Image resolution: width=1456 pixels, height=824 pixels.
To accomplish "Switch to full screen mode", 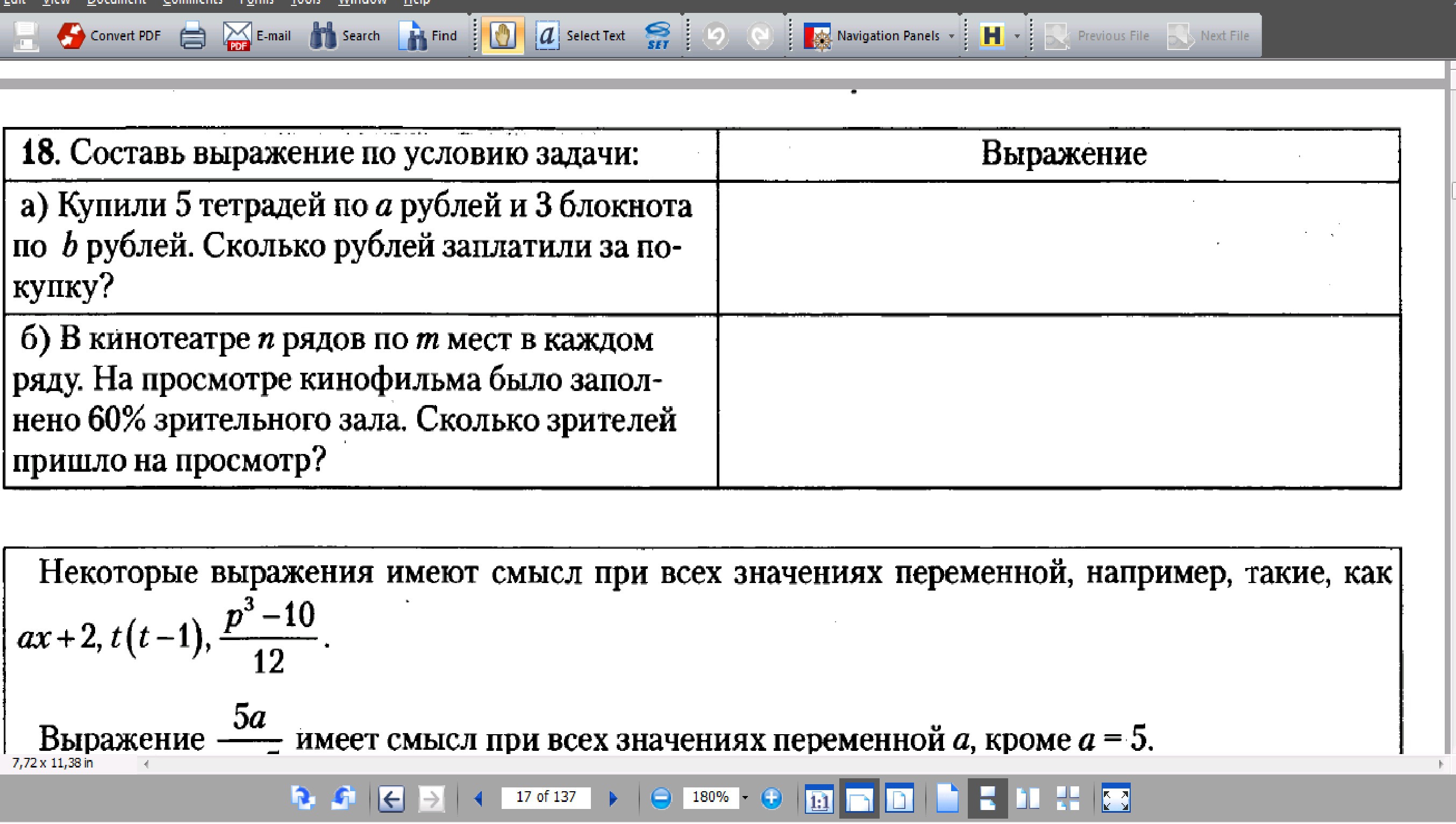I will pyautogui.click(x=1116, y=799).
